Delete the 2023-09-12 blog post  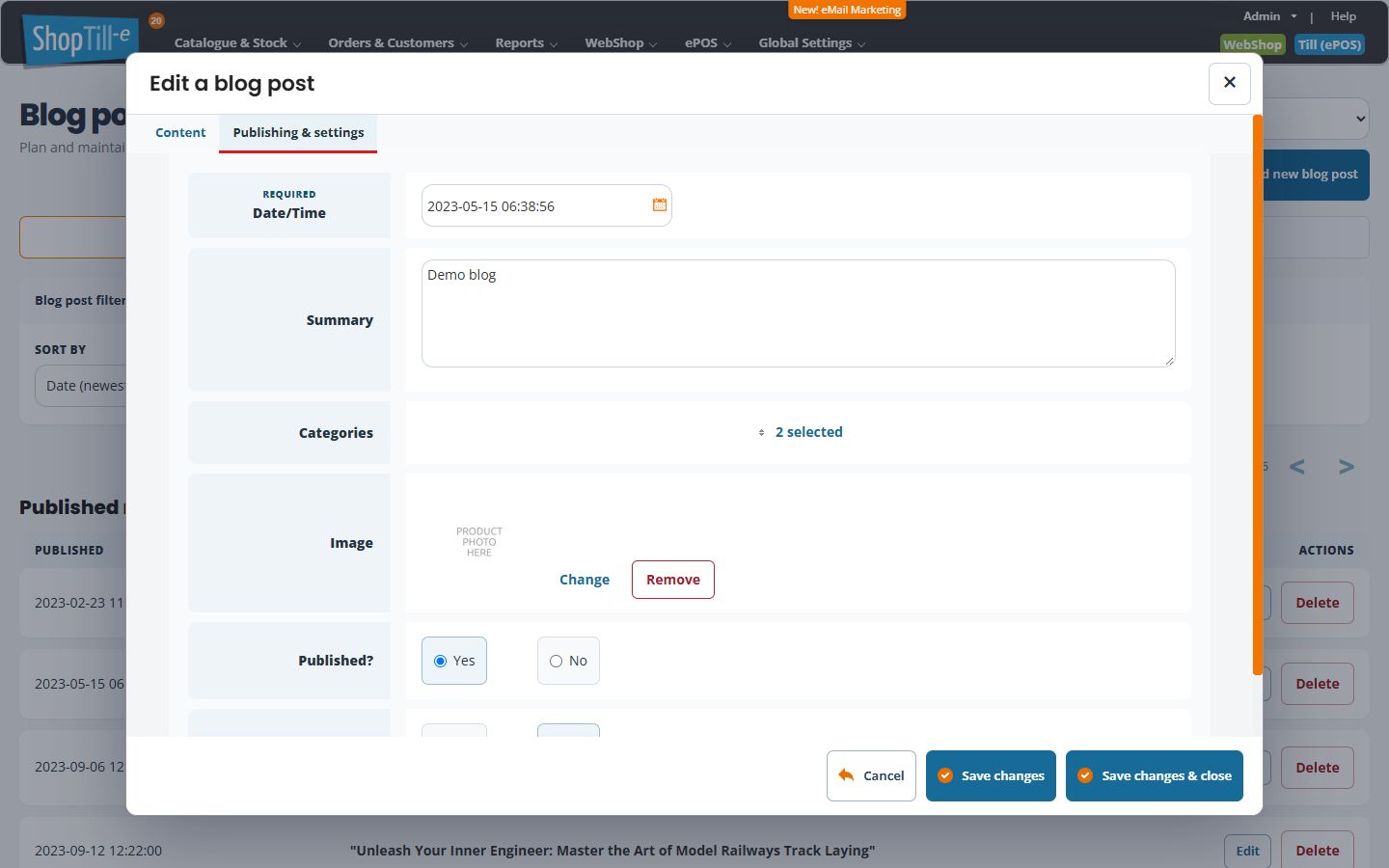pyautogui.click(x=1317, y=851)
